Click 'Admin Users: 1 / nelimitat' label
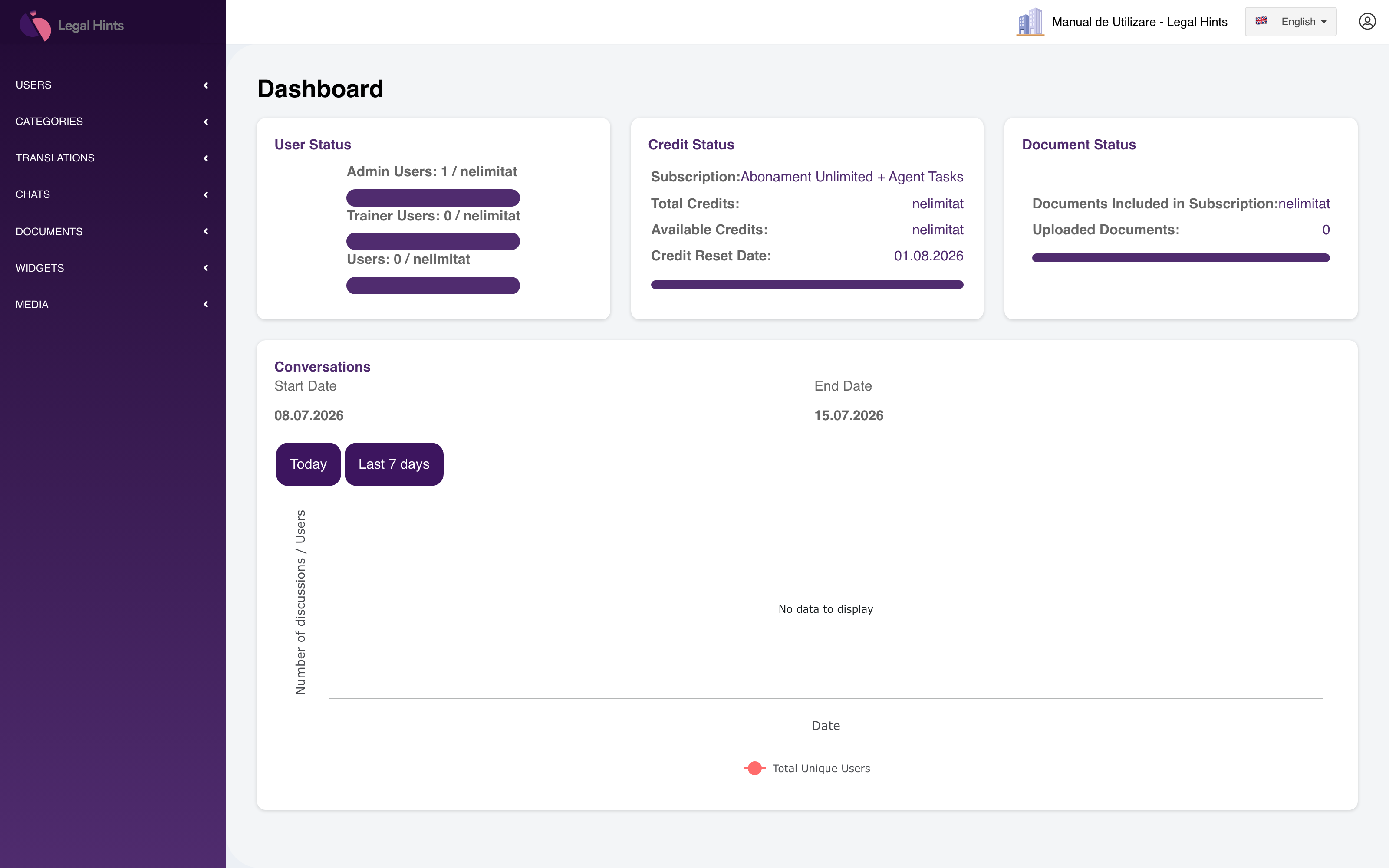 point(431,172)
